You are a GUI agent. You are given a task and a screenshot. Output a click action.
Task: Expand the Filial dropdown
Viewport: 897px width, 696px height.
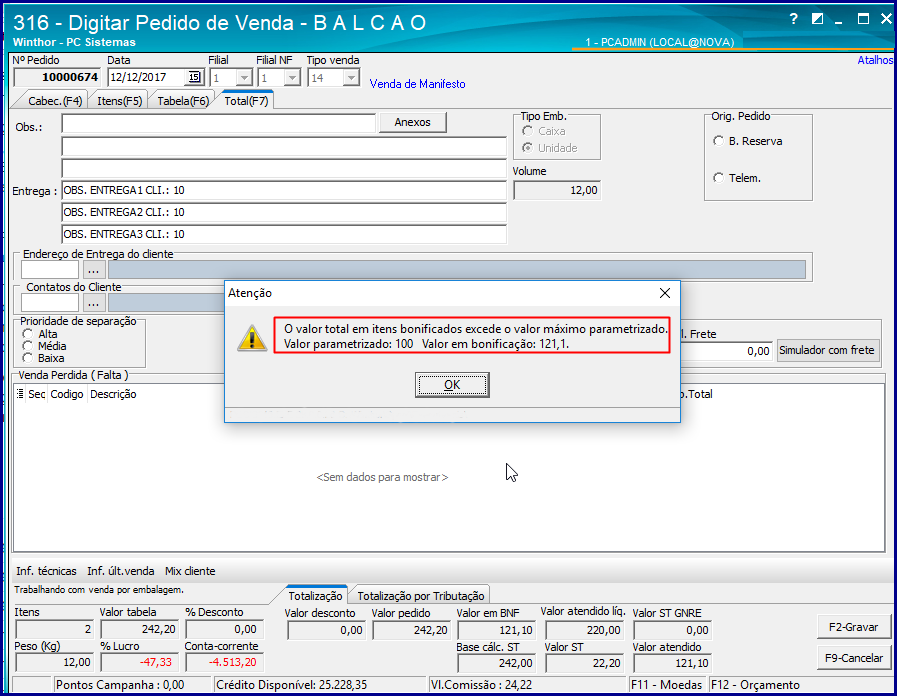[244, 77]
